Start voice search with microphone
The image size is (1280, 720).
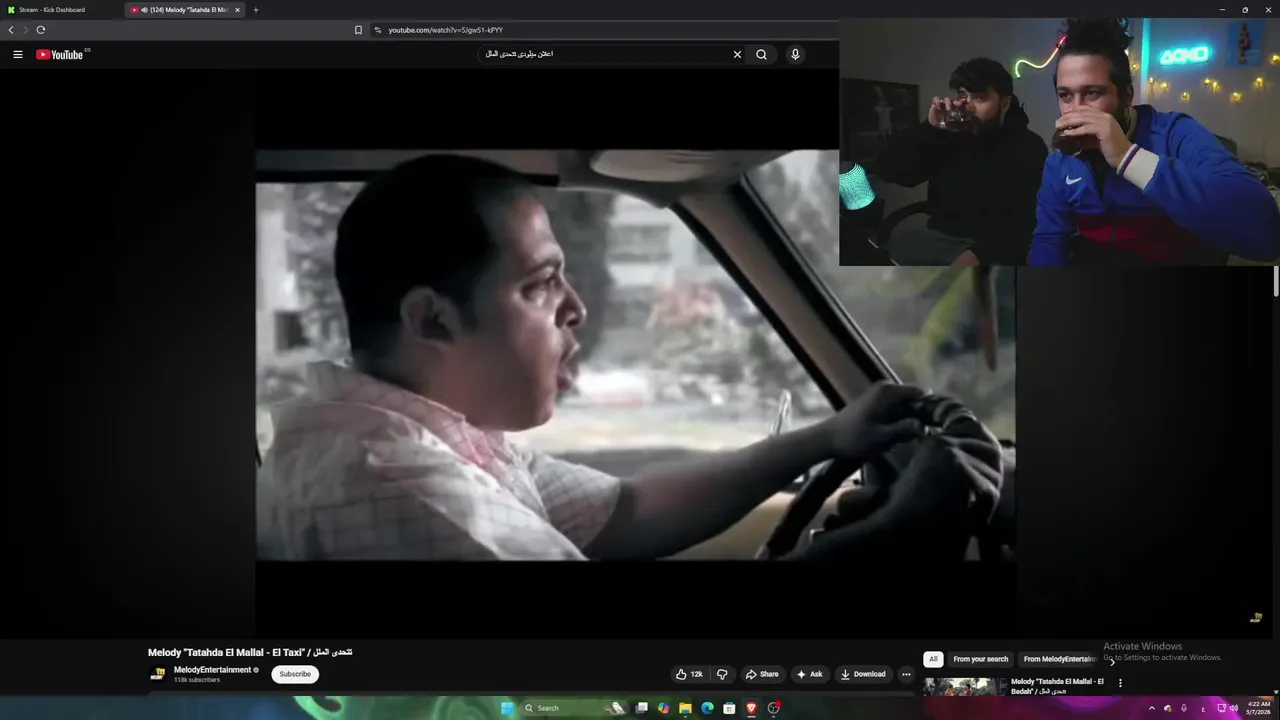[x=795, y=54]
